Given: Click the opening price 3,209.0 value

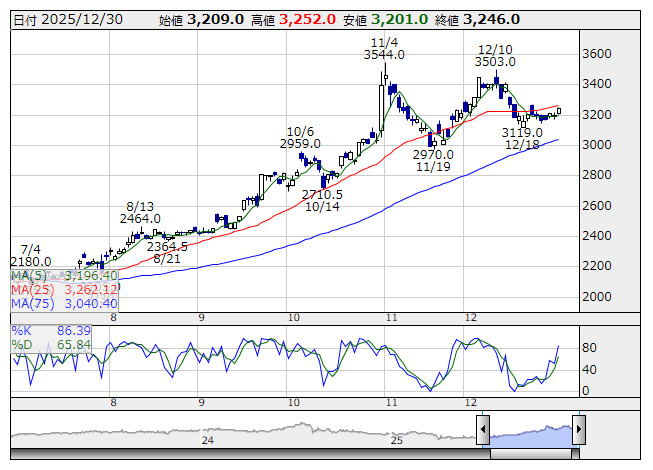Looking at the screenshot, I should tap(215, 20).
